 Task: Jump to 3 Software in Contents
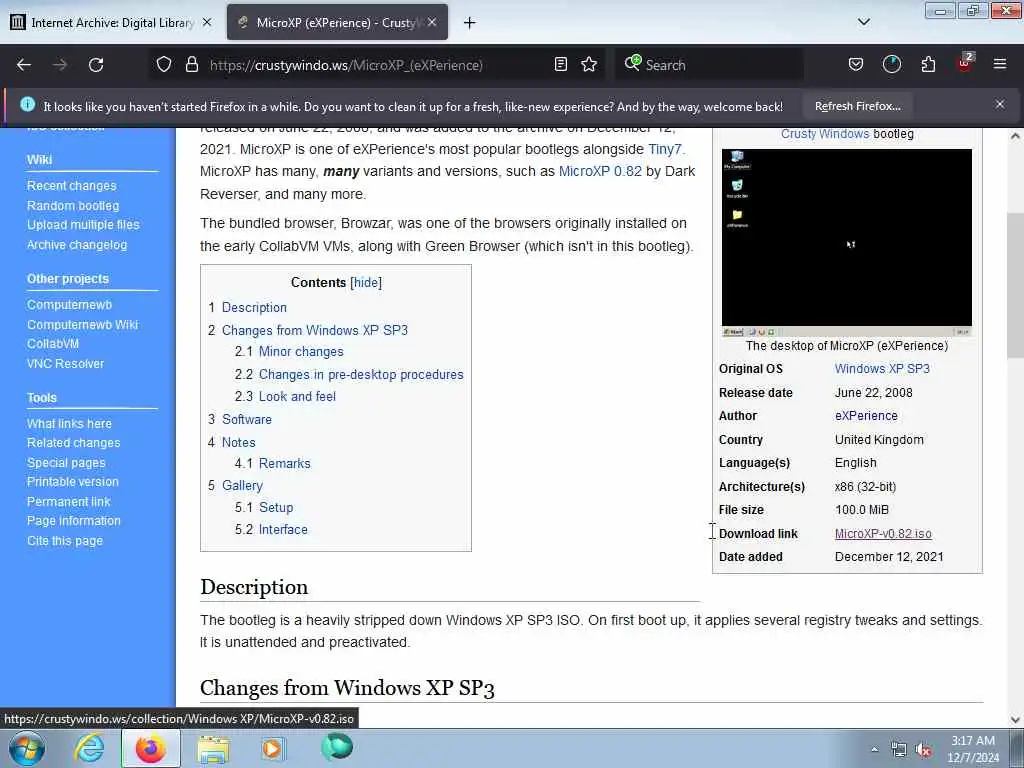tap(247, 419)
